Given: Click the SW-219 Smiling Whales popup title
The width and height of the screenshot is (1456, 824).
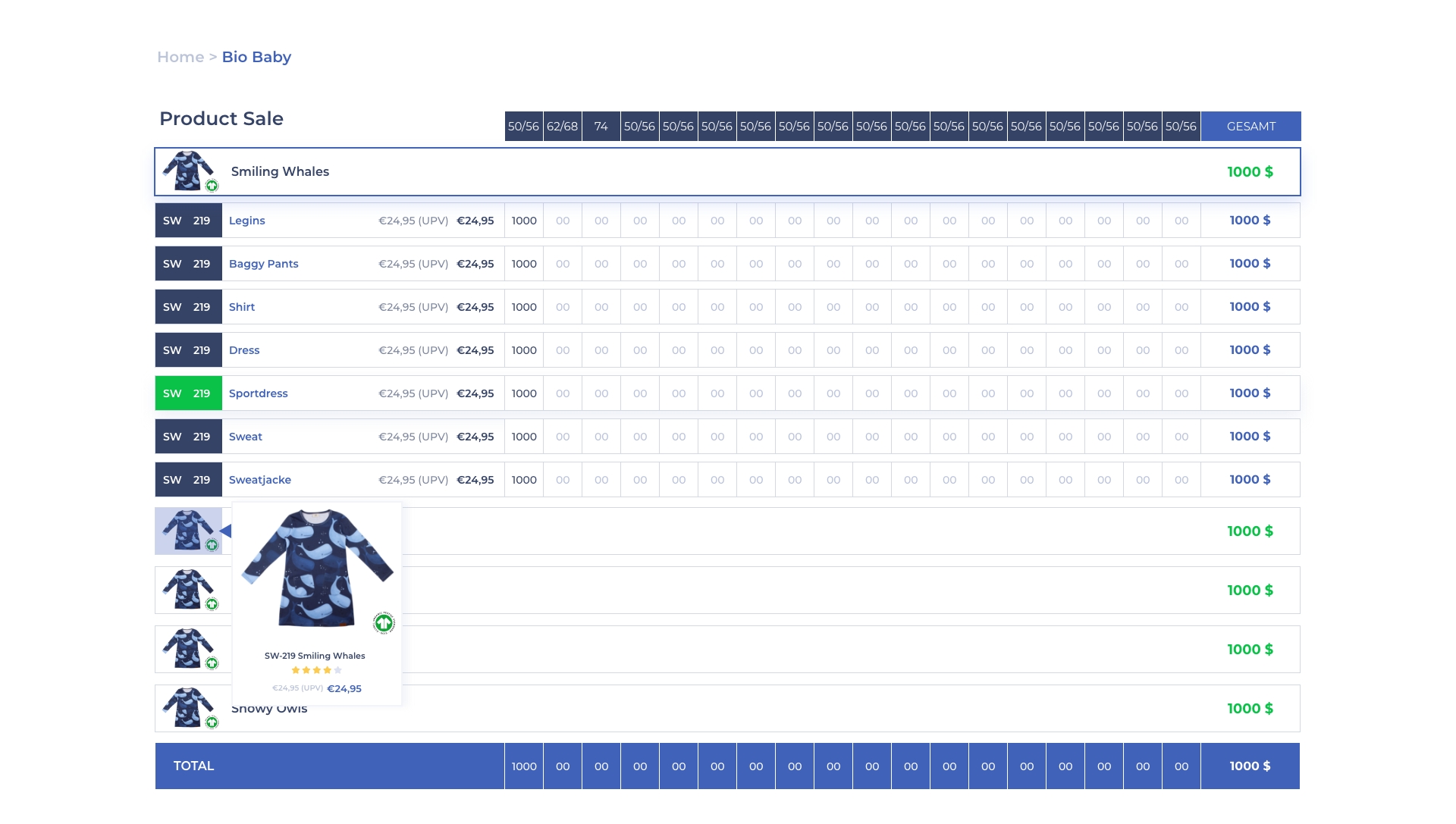Looking at the screenshot, I should [315, 656].
